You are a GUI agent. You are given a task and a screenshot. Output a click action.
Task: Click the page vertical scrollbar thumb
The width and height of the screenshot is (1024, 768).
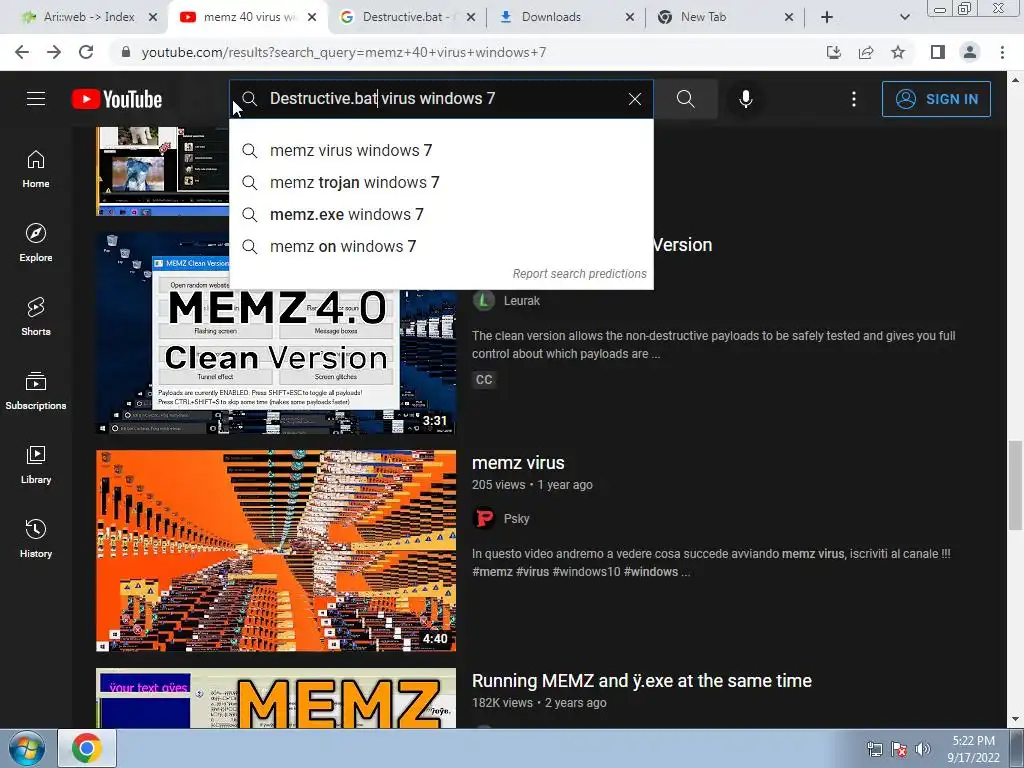coord(1015,485)
